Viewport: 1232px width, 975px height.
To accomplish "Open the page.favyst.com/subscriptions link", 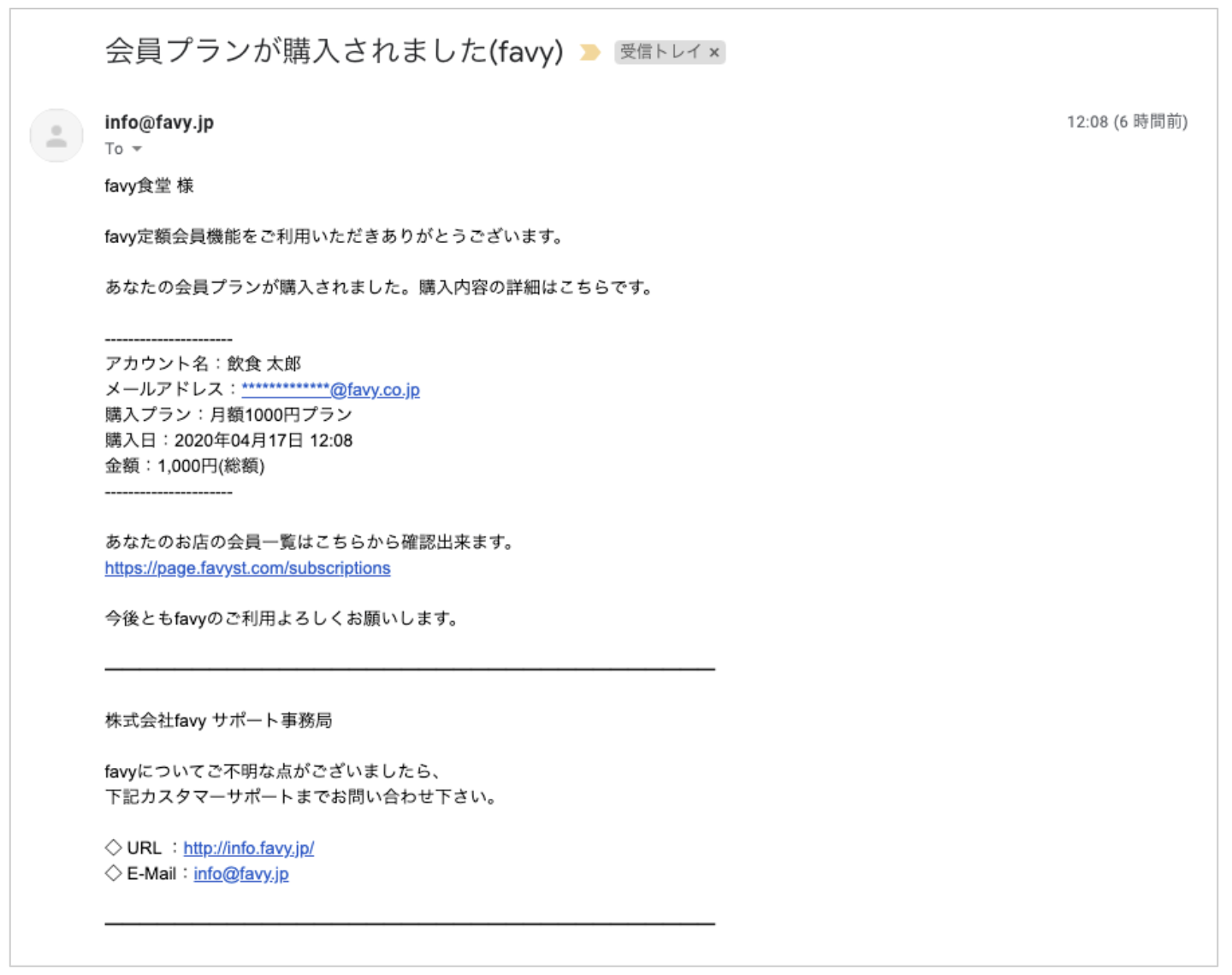I will (x=247, y=568).
